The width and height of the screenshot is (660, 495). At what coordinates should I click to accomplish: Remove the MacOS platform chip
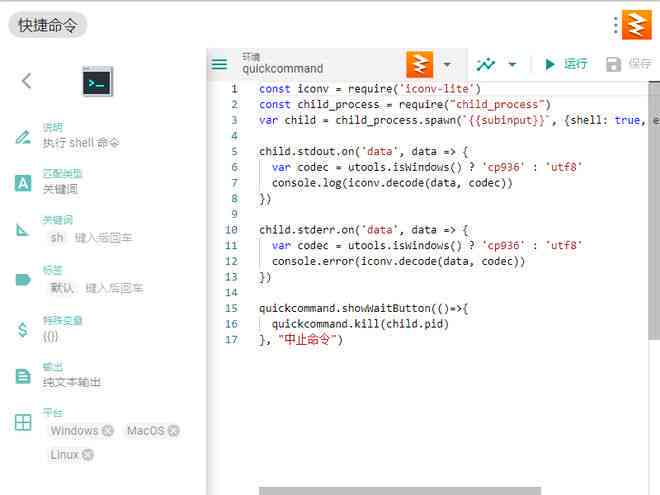pos(173,431)
